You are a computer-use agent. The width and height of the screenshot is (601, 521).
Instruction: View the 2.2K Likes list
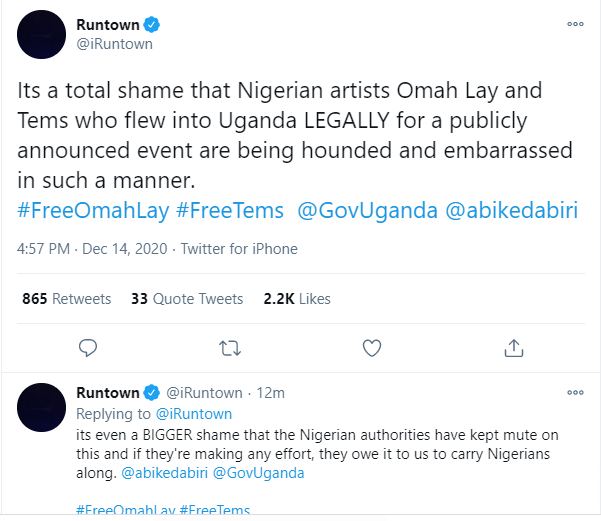296,298
